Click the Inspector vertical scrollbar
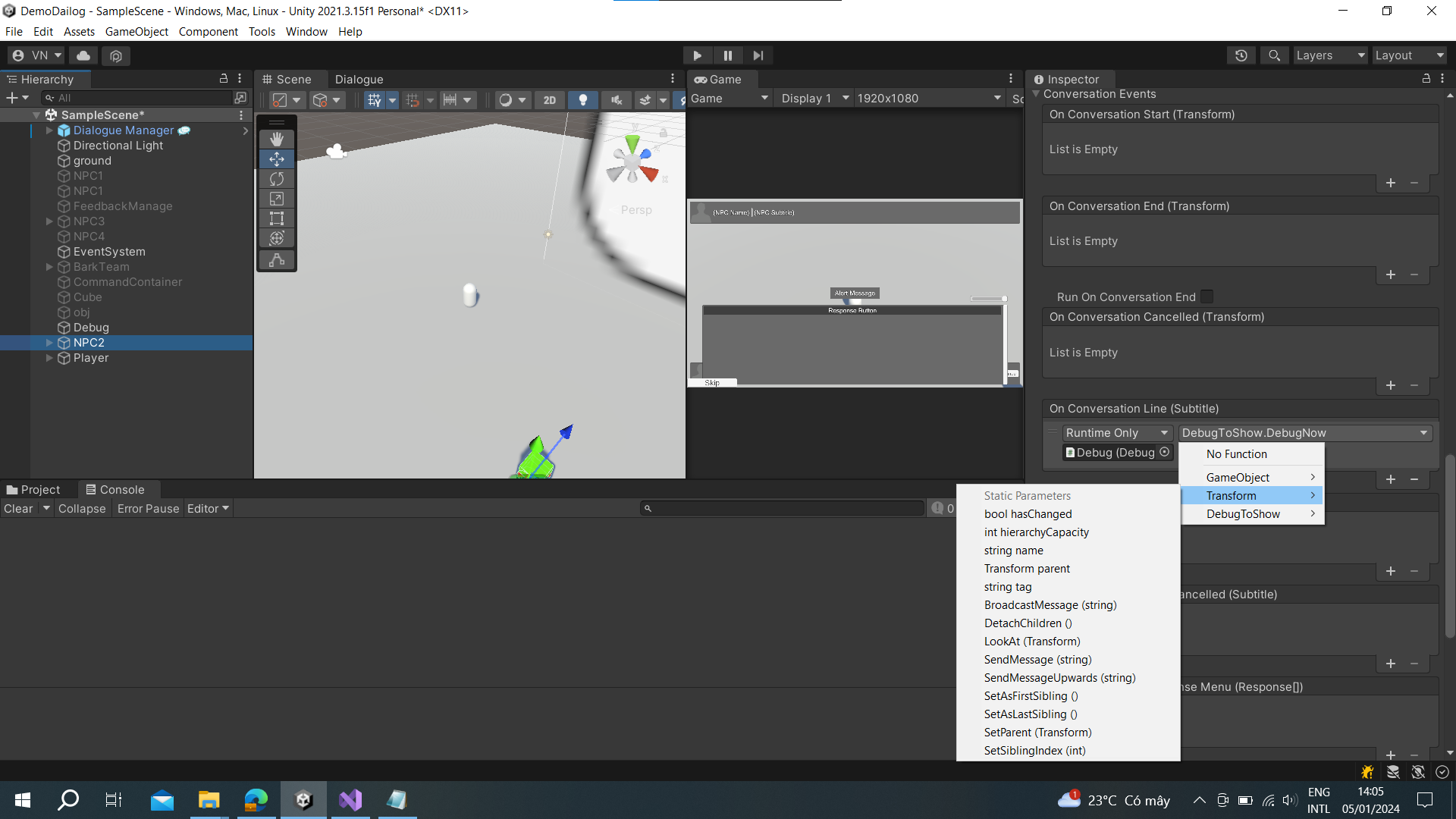1456x819 pixels. coord(1450,546)
